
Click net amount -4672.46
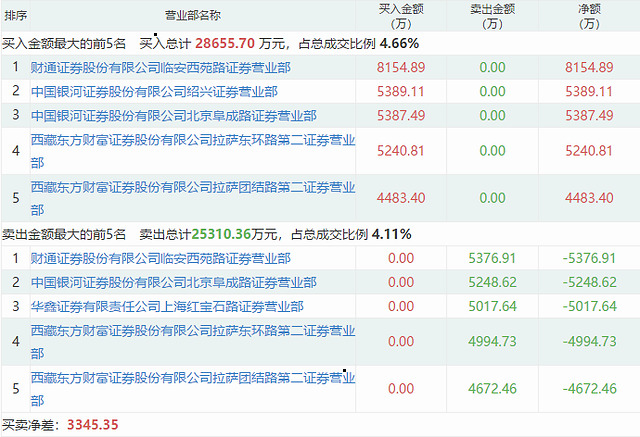coord(589,389)
